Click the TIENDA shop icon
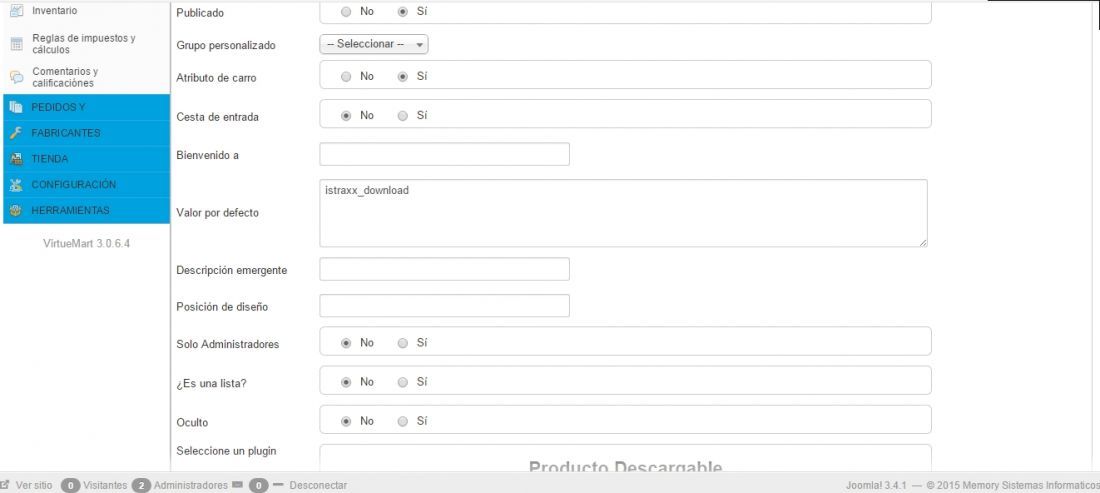The height and width of the screenshot is (493, 1100). (x=17, y=159)
